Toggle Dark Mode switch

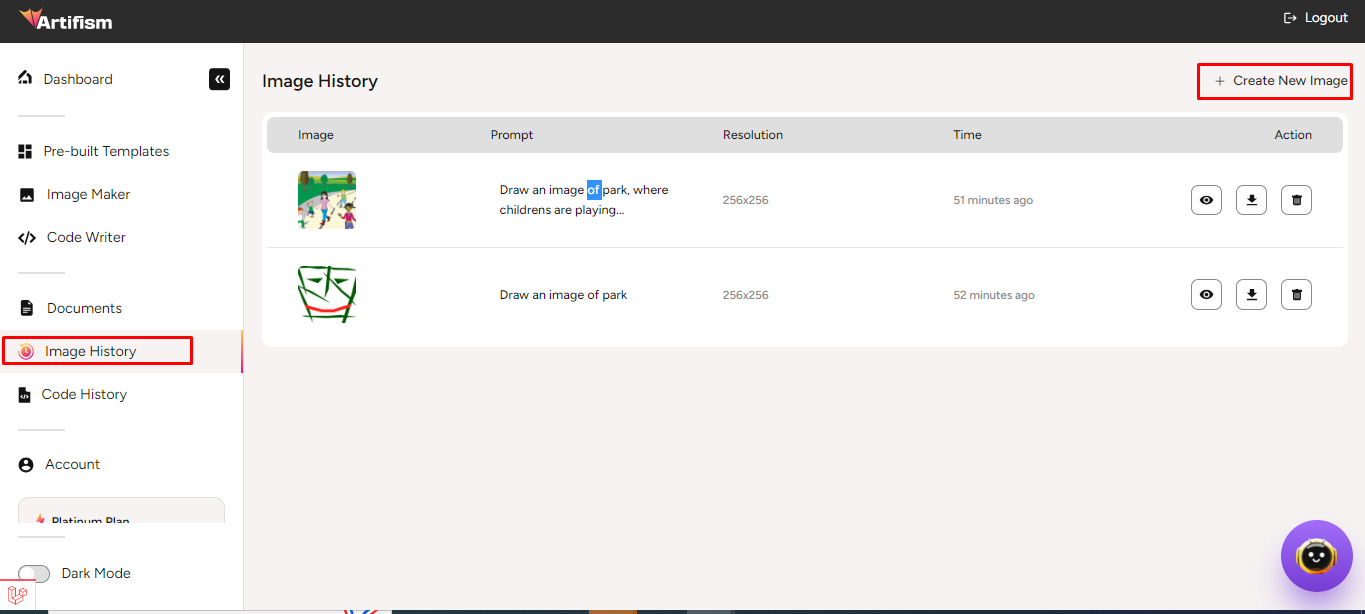34,574
